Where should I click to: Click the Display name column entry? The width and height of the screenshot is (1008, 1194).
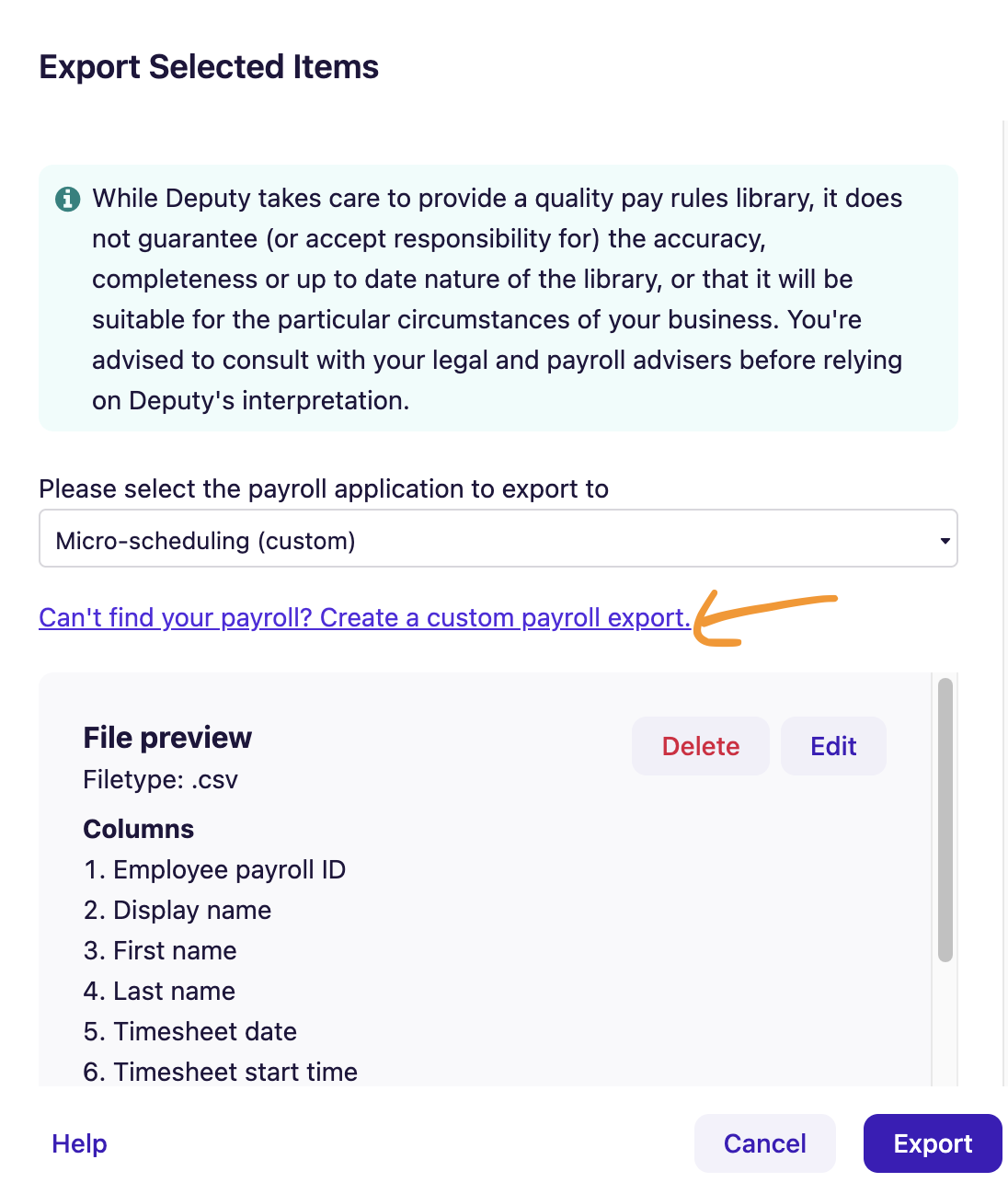tap(178, 911)
